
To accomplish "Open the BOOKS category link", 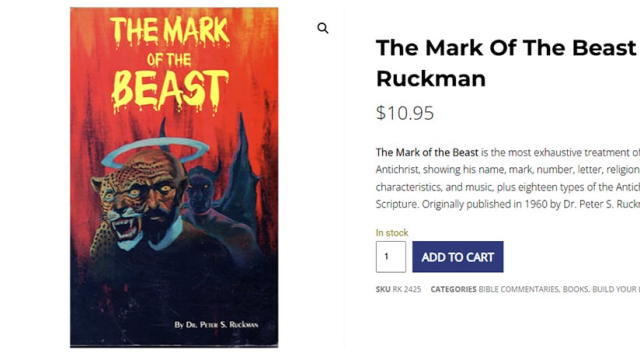I will 576,289.
